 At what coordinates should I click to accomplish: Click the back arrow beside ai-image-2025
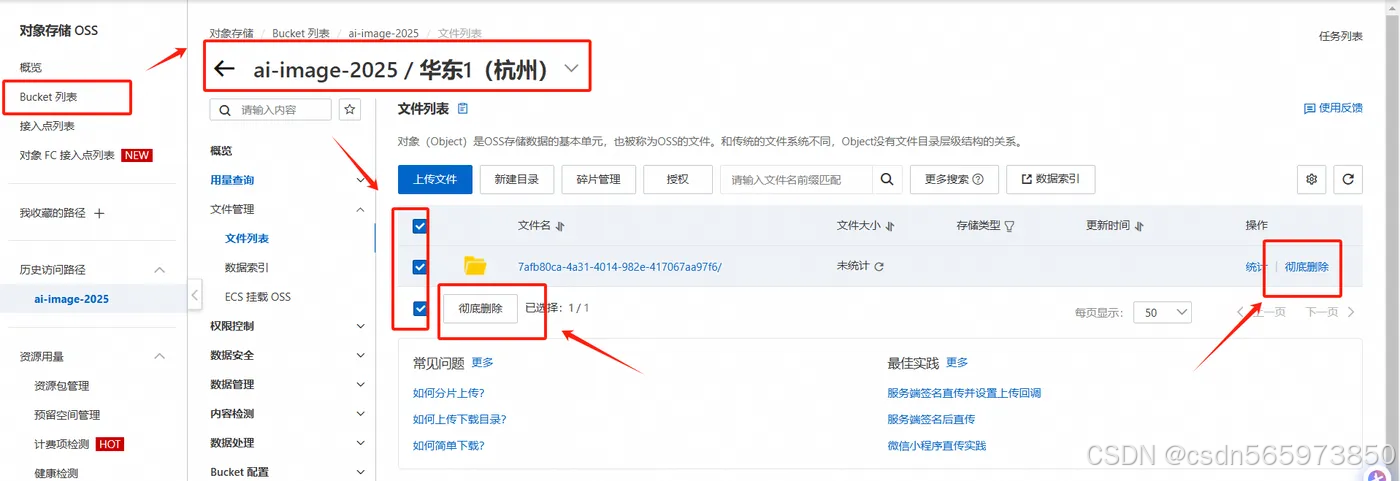(x=224, y=69)
